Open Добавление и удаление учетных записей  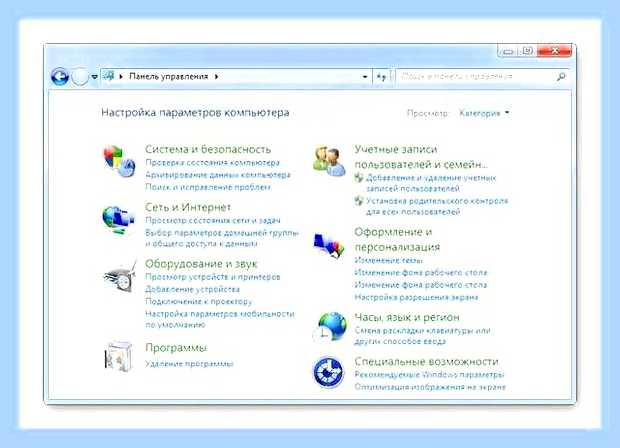(431, 183)
